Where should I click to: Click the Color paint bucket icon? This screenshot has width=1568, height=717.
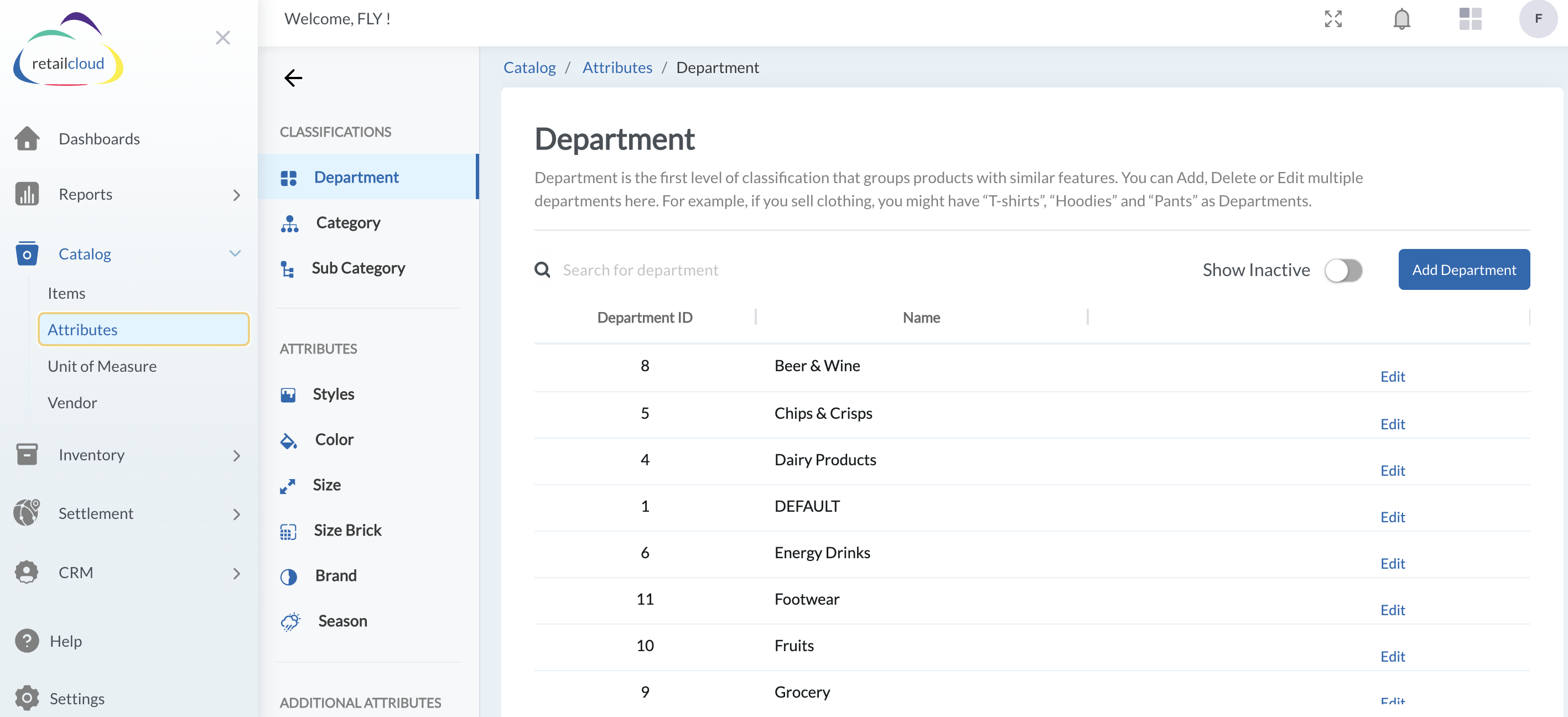click(288, 441)
